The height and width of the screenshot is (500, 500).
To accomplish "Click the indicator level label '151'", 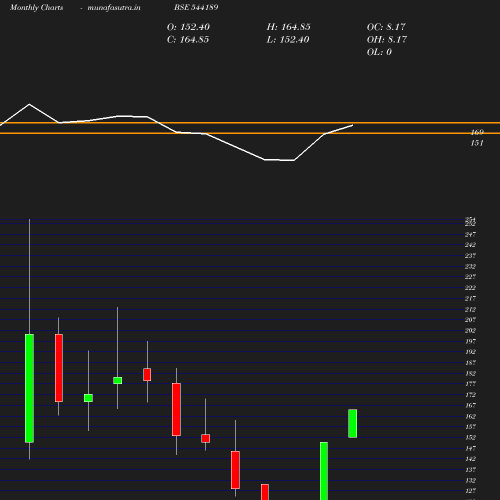I will (x=477, y=143).
